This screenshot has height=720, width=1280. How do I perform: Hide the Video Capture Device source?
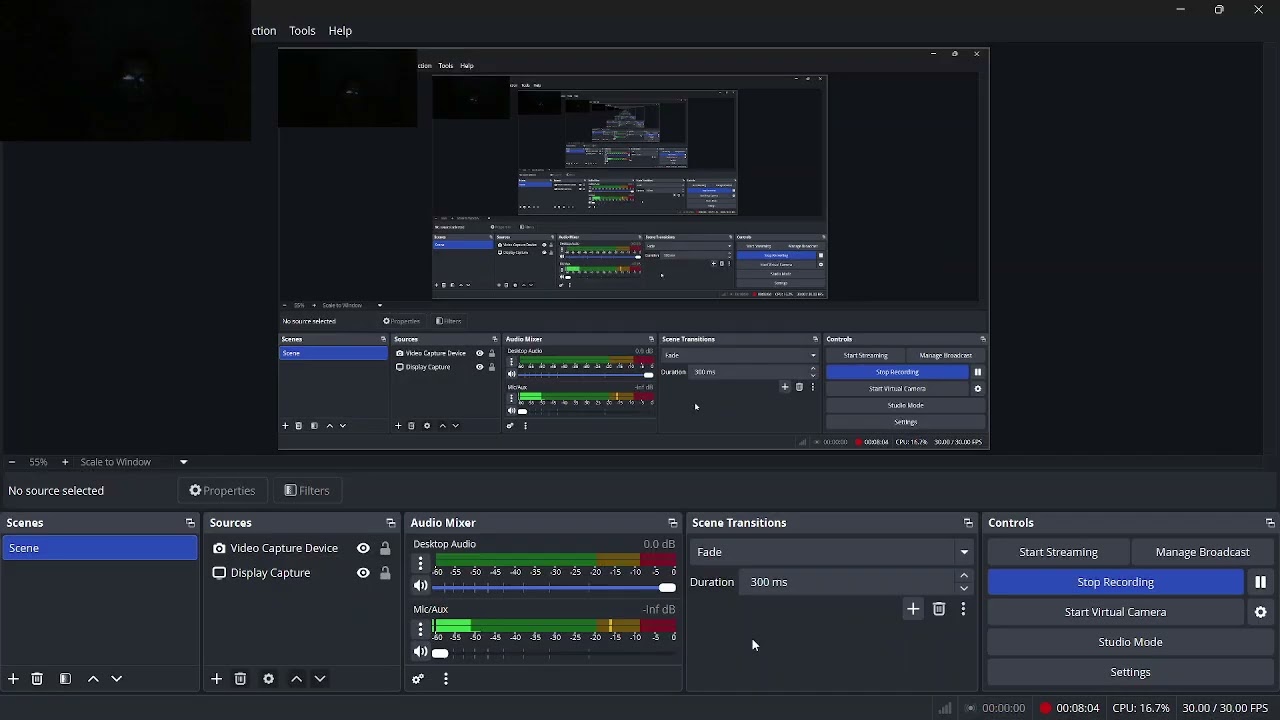[363, 548]
